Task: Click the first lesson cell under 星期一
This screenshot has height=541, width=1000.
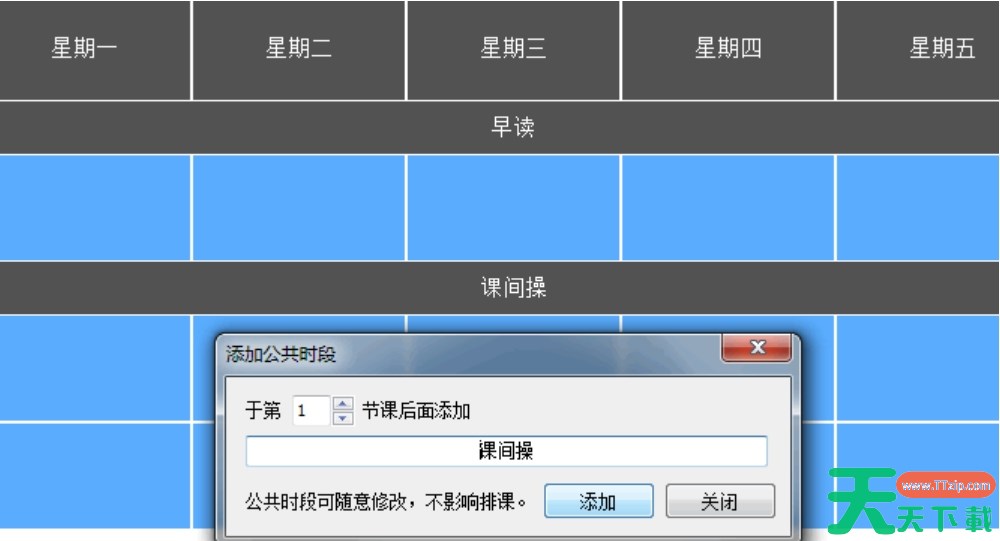Action: tap(95, 208)
